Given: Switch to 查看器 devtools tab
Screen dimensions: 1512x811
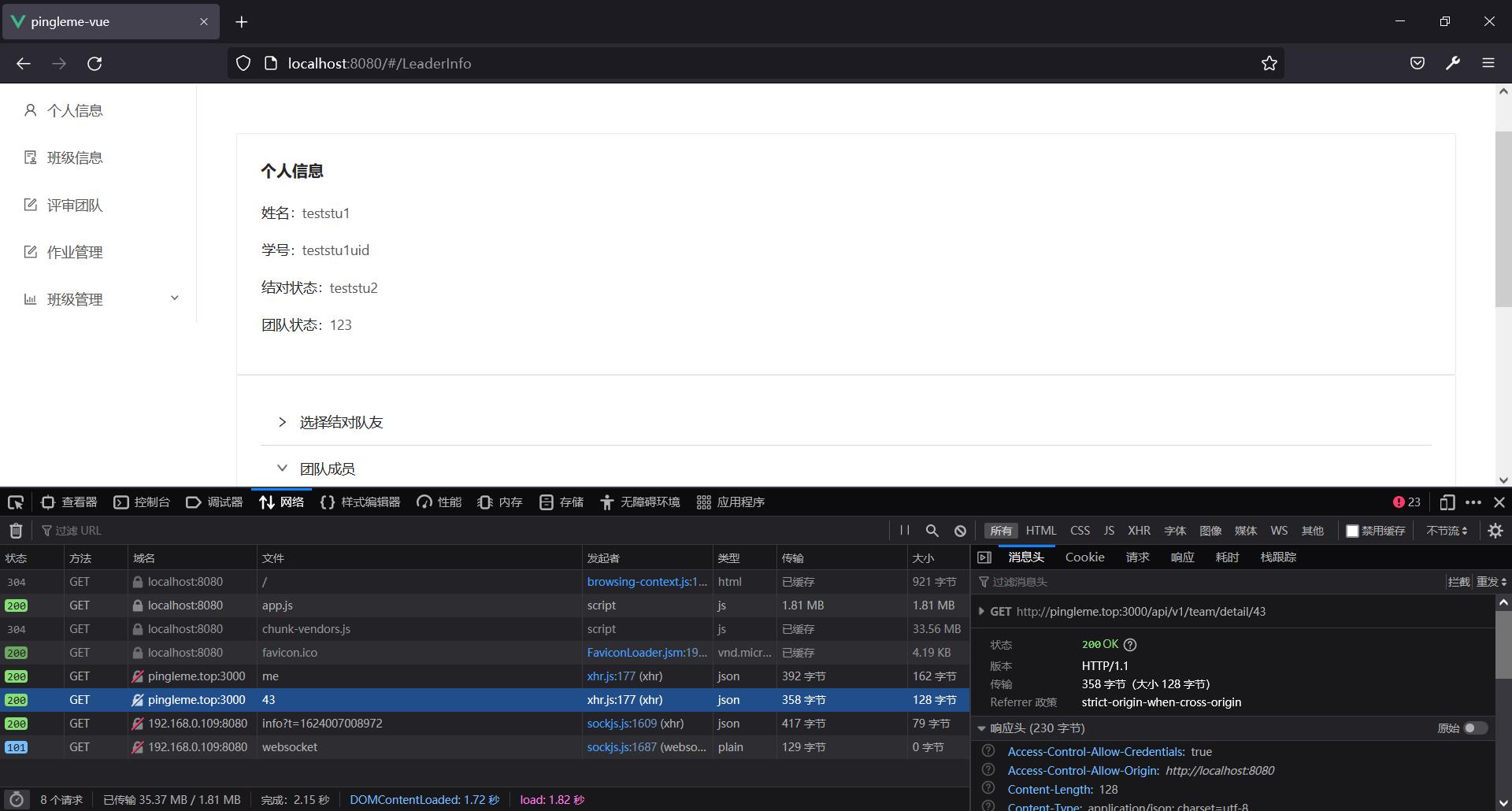Looking at the screenshot, I should click(x=69, y=502).
